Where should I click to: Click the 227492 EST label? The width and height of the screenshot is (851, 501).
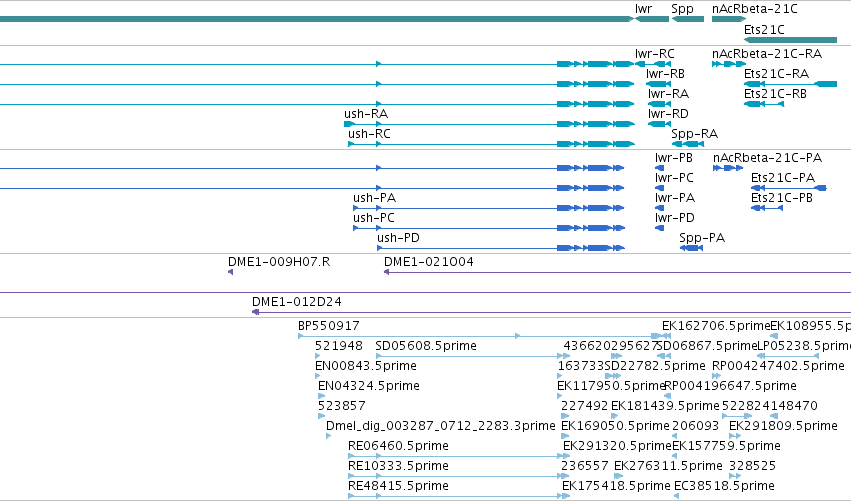click(x=585, y=407)
